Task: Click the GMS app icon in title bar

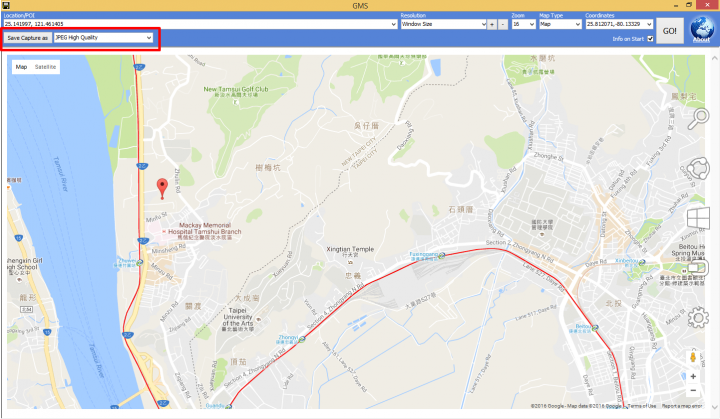Action: pyautogui.click(x=6, y=5)
